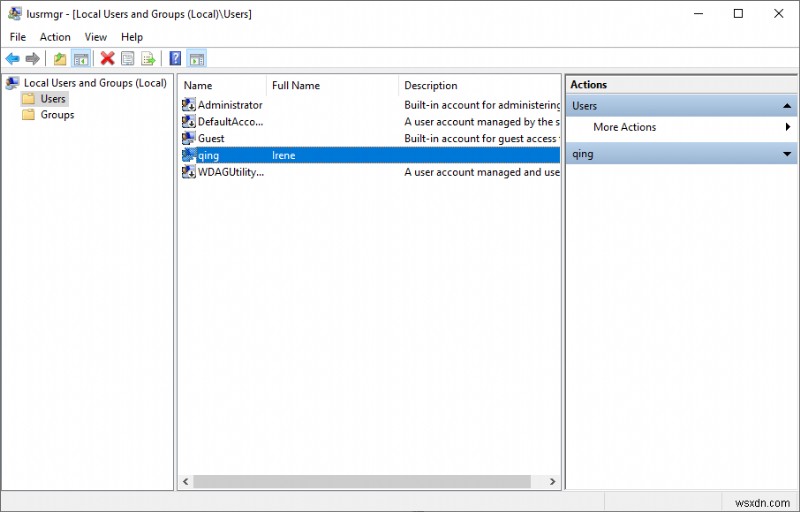Click the Irene full name cell
This screenshot has height=512, width=800.
(x=284, y=155)
